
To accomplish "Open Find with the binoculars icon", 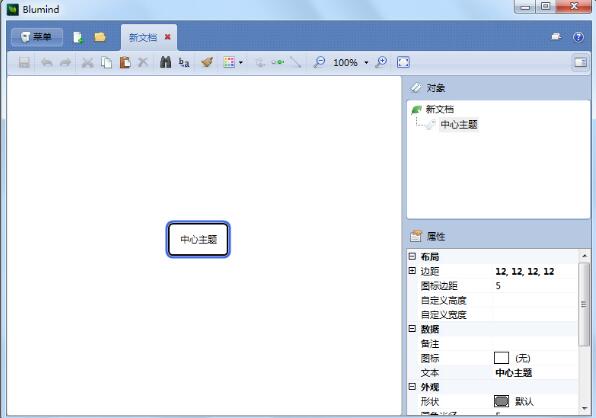I will (165, 62).
